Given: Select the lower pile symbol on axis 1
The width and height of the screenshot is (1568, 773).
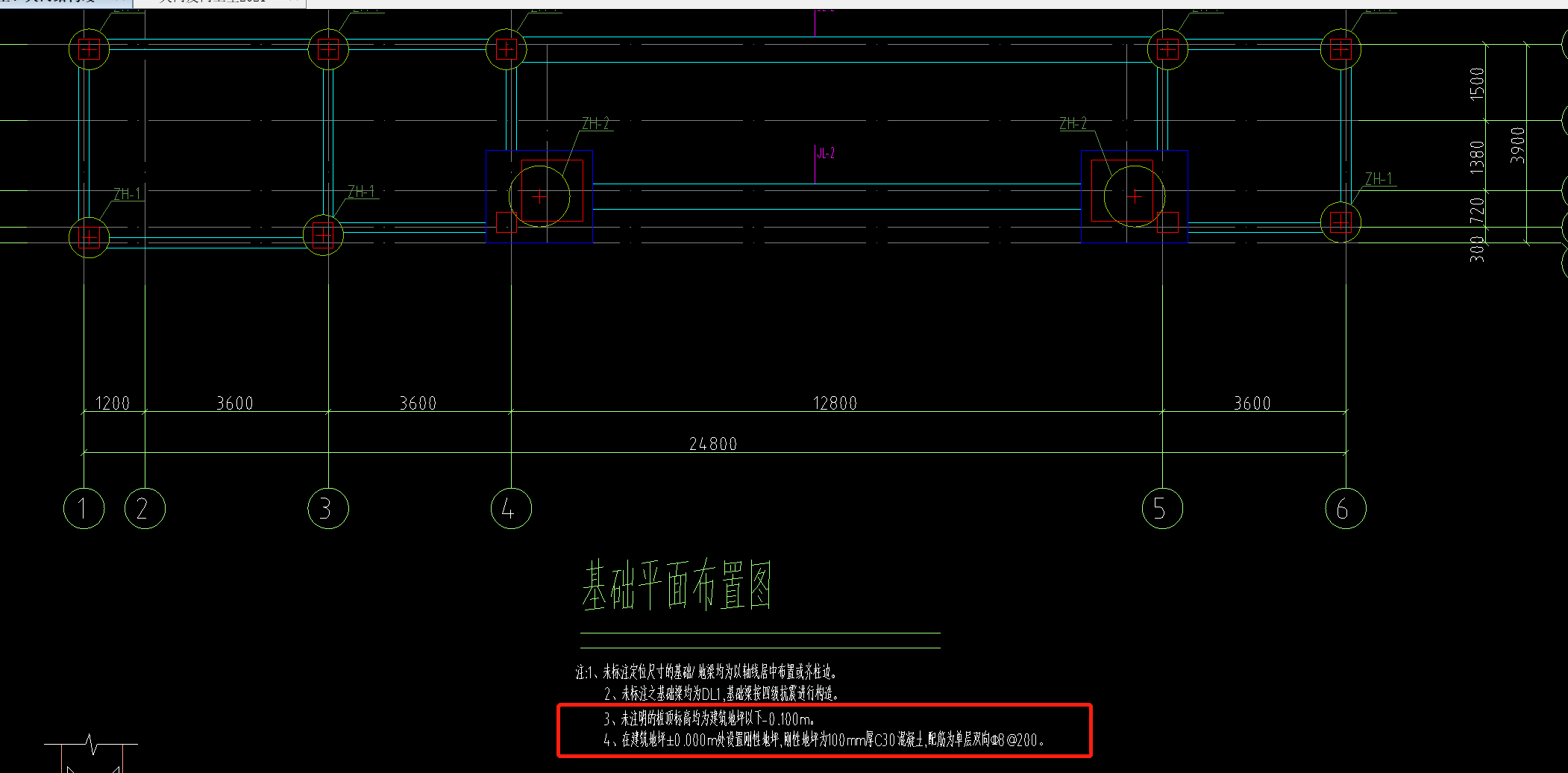Looking at the screenshot, I should (x=89, y=237).
